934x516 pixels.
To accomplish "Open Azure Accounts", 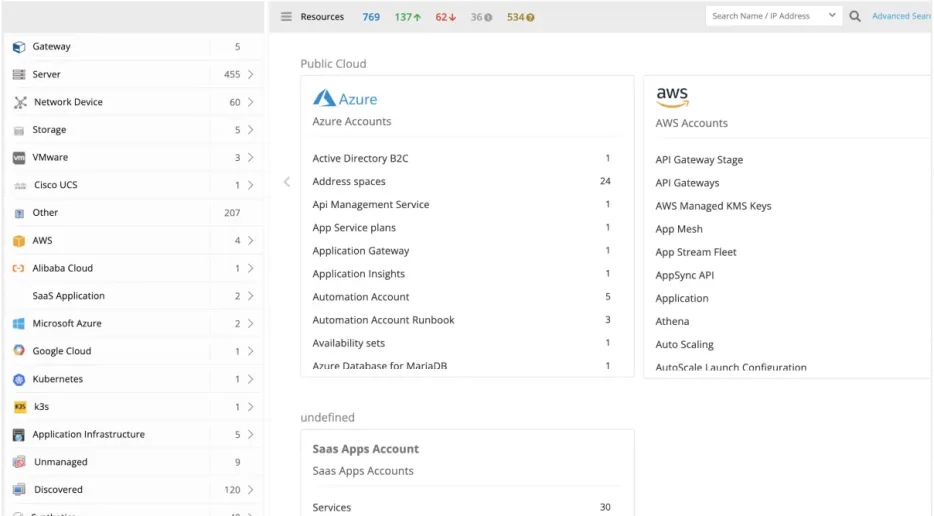I will pos(352,122).
